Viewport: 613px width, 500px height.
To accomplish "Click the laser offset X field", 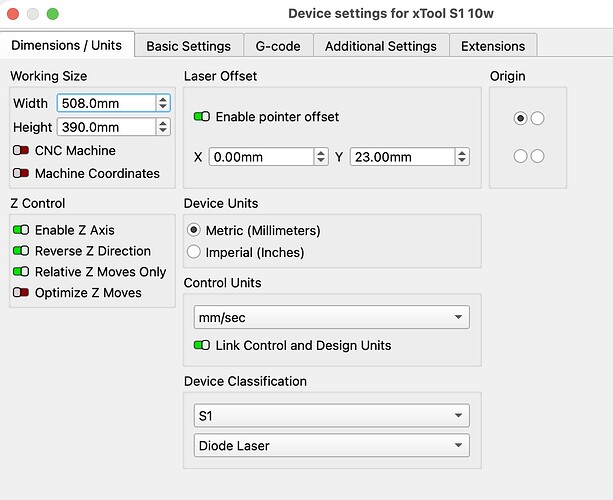I will click(261, 157).
